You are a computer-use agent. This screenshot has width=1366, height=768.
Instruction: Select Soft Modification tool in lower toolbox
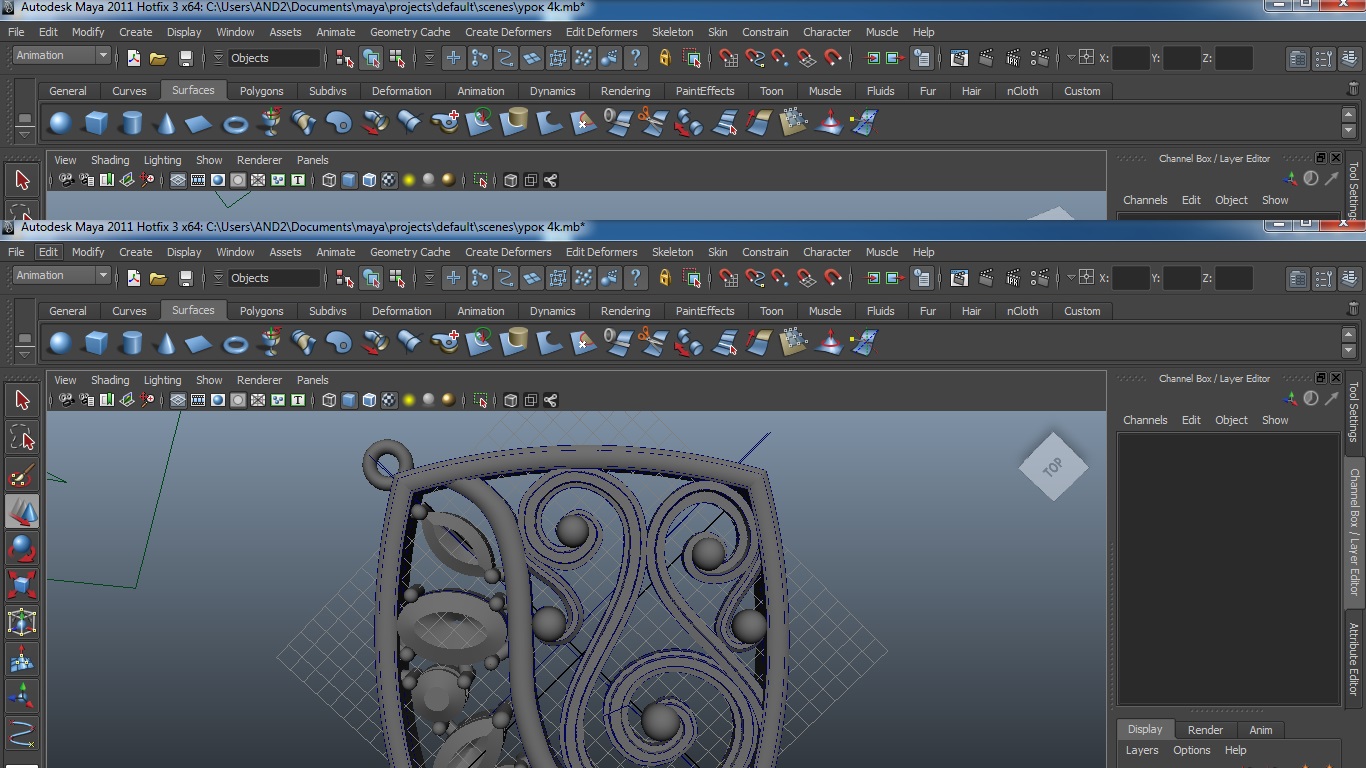[x=22, y=659]
